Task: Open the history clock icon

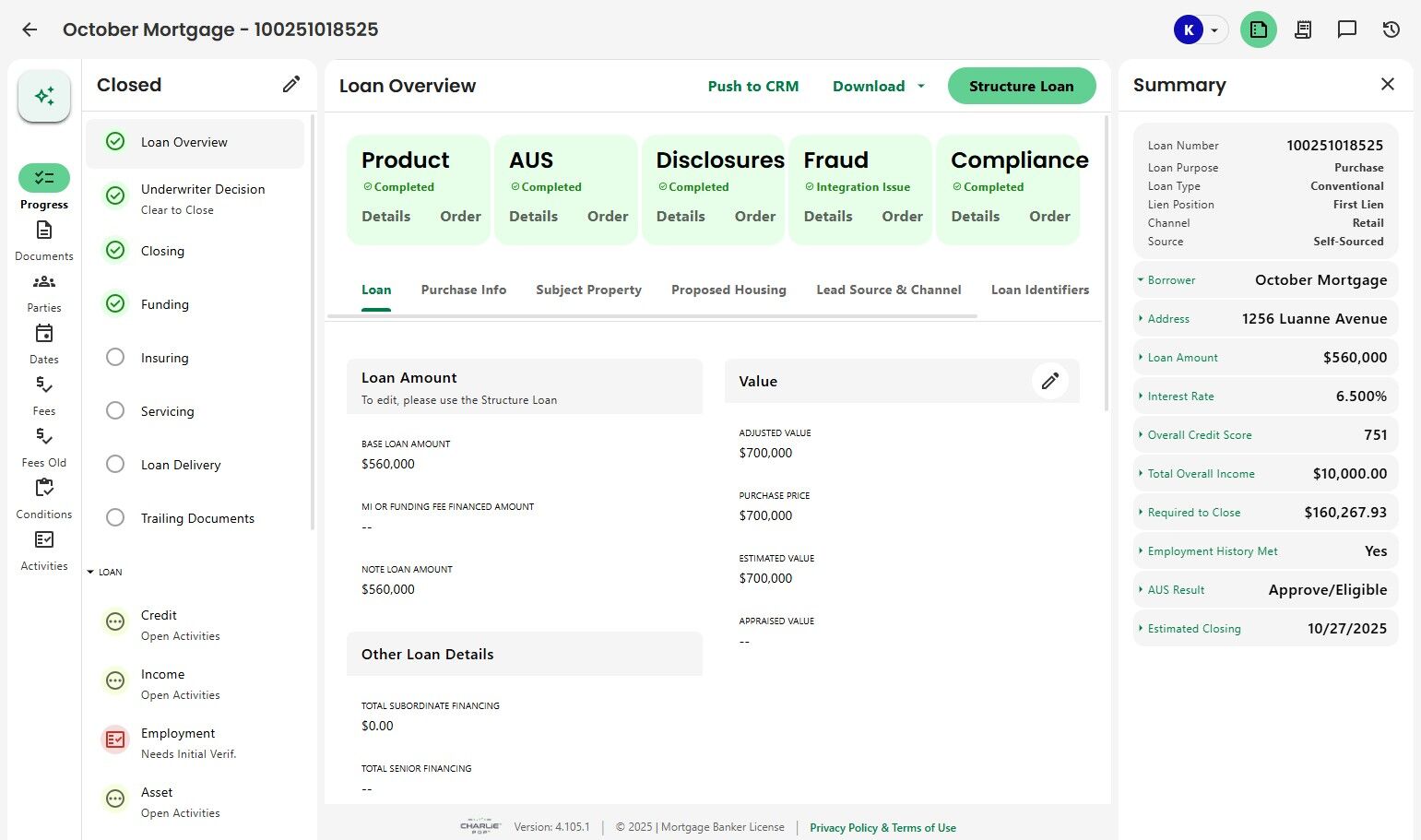Action: point(1391,30)
